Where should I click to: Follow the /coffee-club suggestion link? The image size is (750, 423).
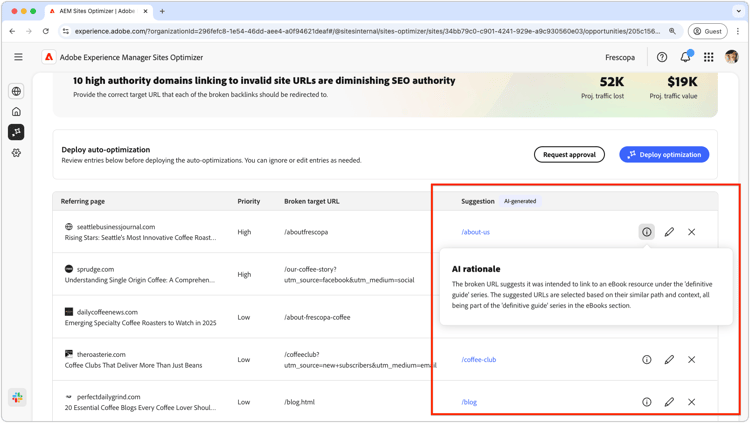point(479,359)
